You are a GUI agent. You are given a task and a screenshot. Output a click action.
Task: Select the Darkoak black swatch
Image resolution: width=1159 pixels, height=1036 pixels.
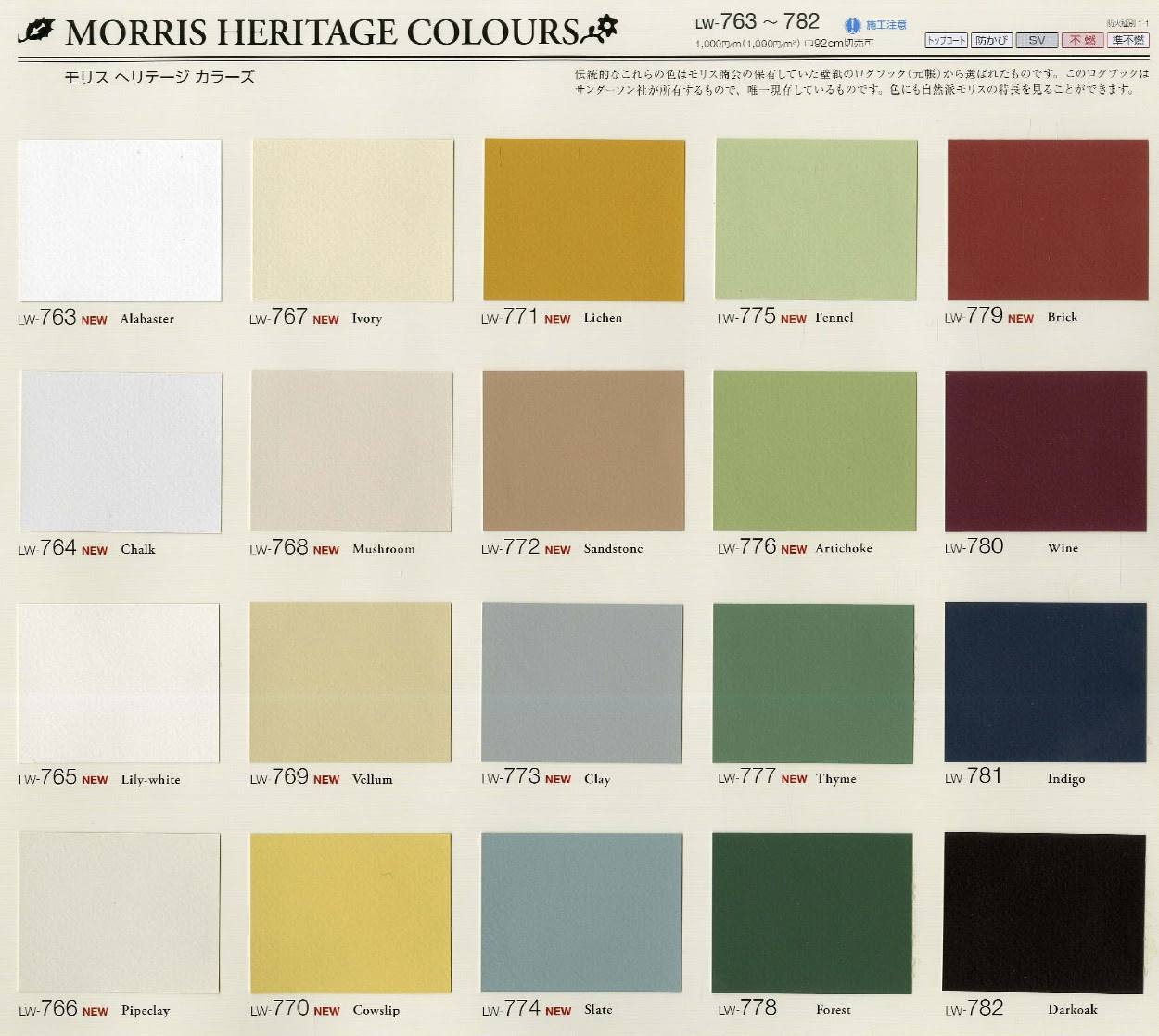(x=1044, y=914)
